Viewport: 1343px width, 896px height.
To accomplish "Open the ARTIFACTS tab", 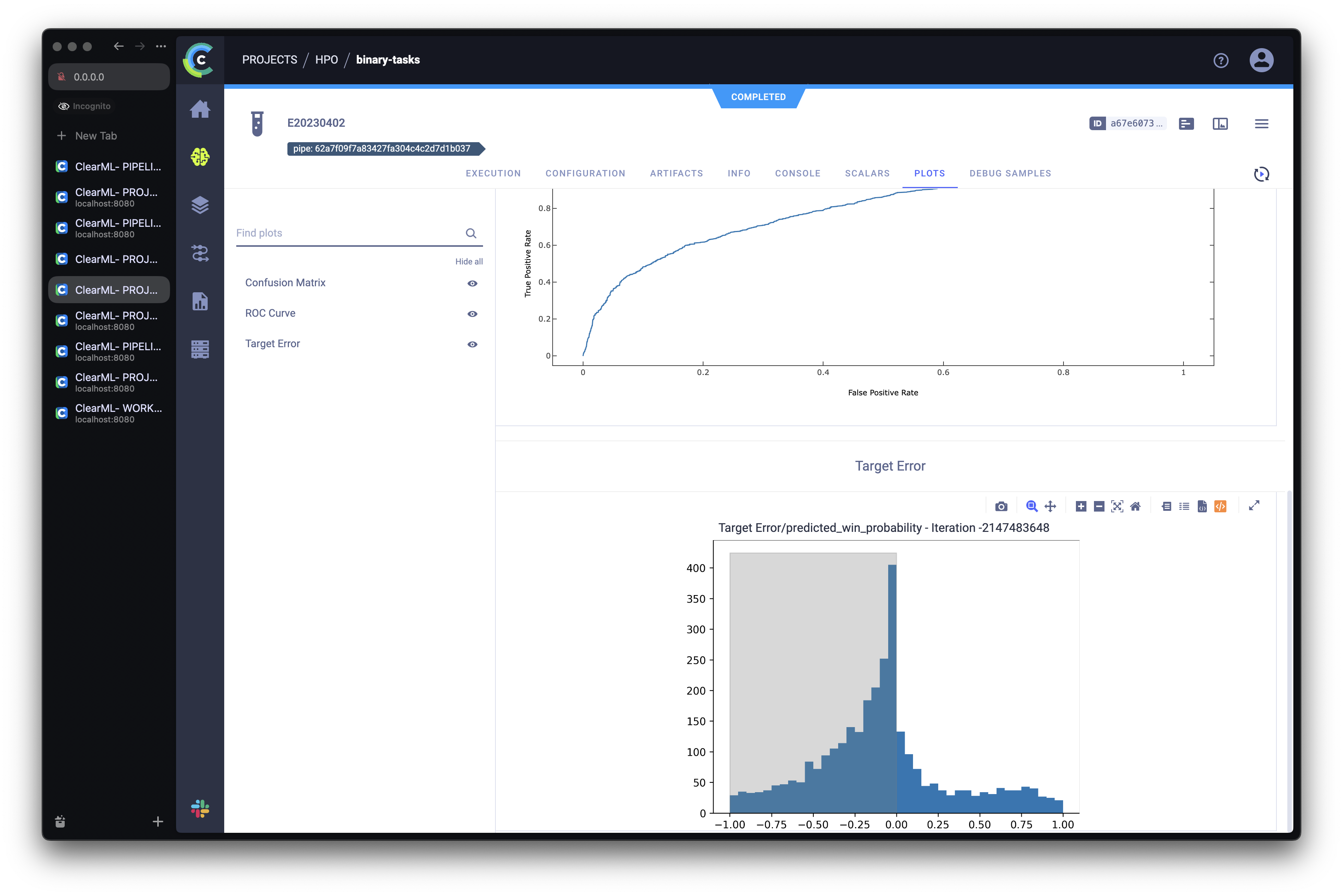I will 676,173.
